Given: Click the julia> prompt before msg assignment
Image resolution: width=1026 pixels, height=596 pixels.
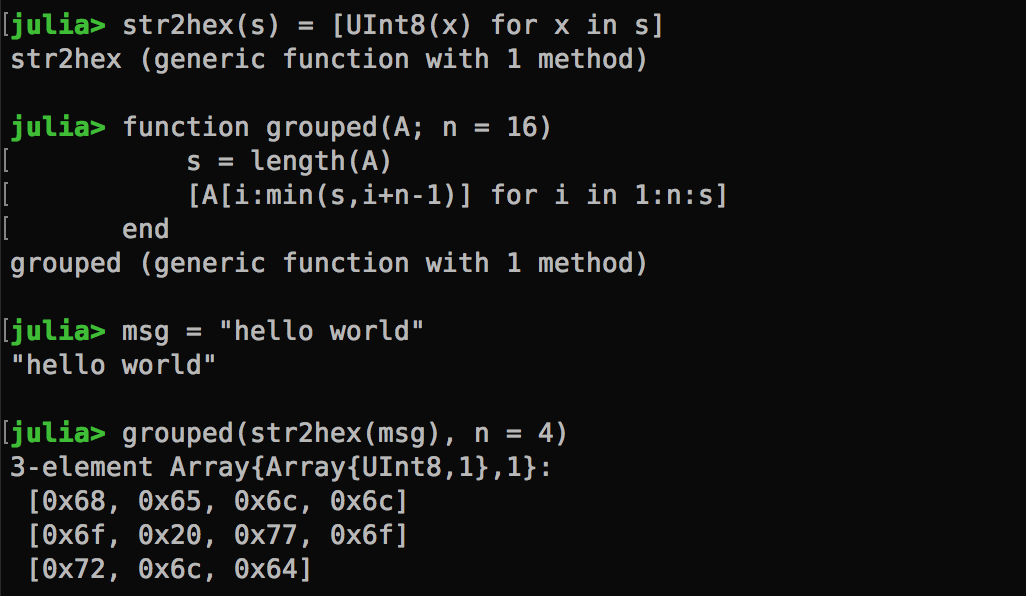Looking at the screenshot, I should (58, 331).
